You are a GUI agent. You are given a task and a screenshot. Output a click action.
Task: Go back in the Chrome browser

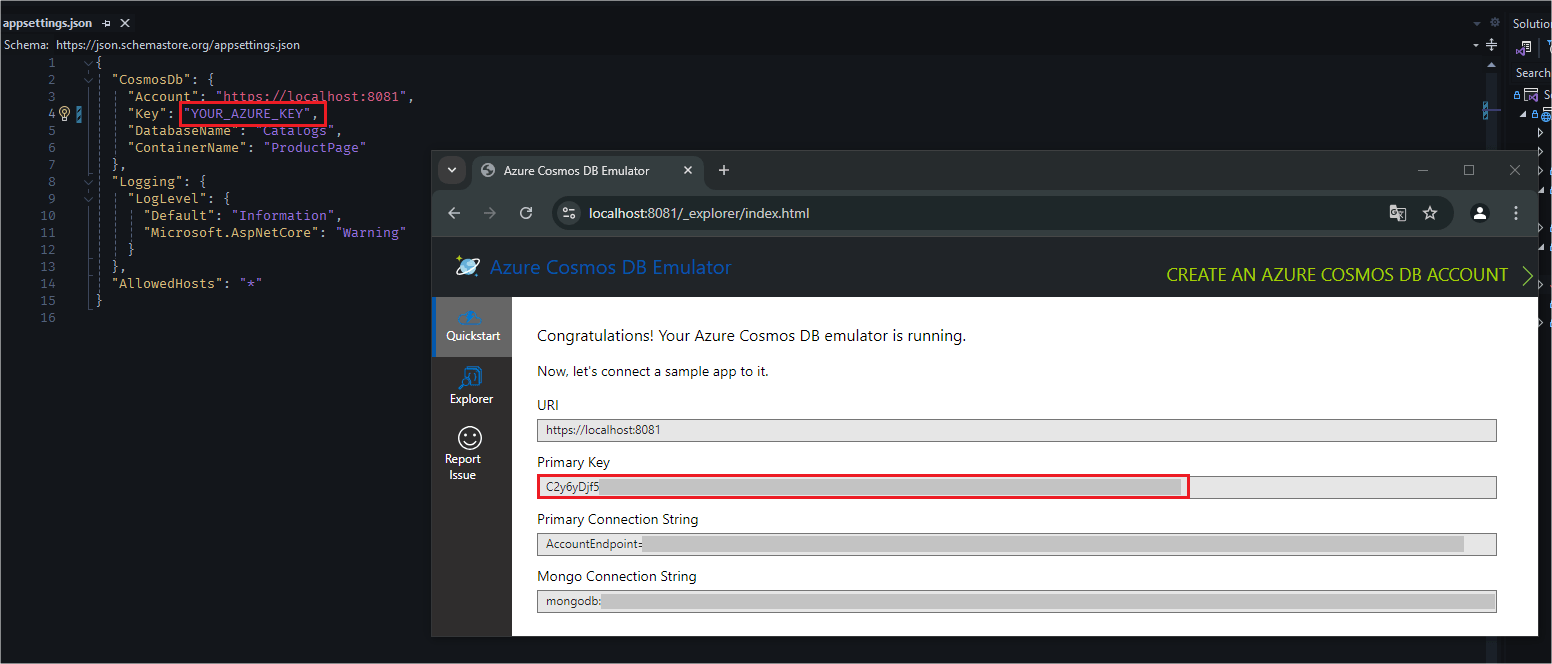tap(454, 213)
